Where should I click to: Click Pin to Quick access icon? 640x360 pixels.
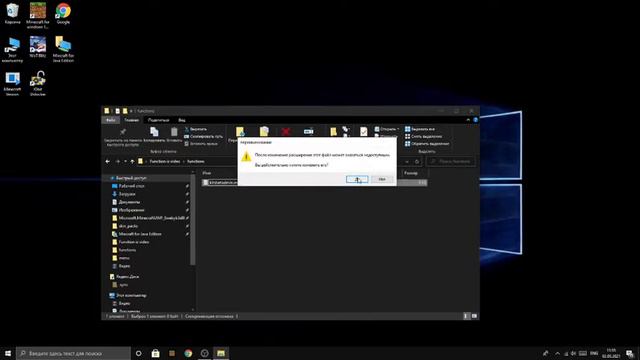coord(123,132)
